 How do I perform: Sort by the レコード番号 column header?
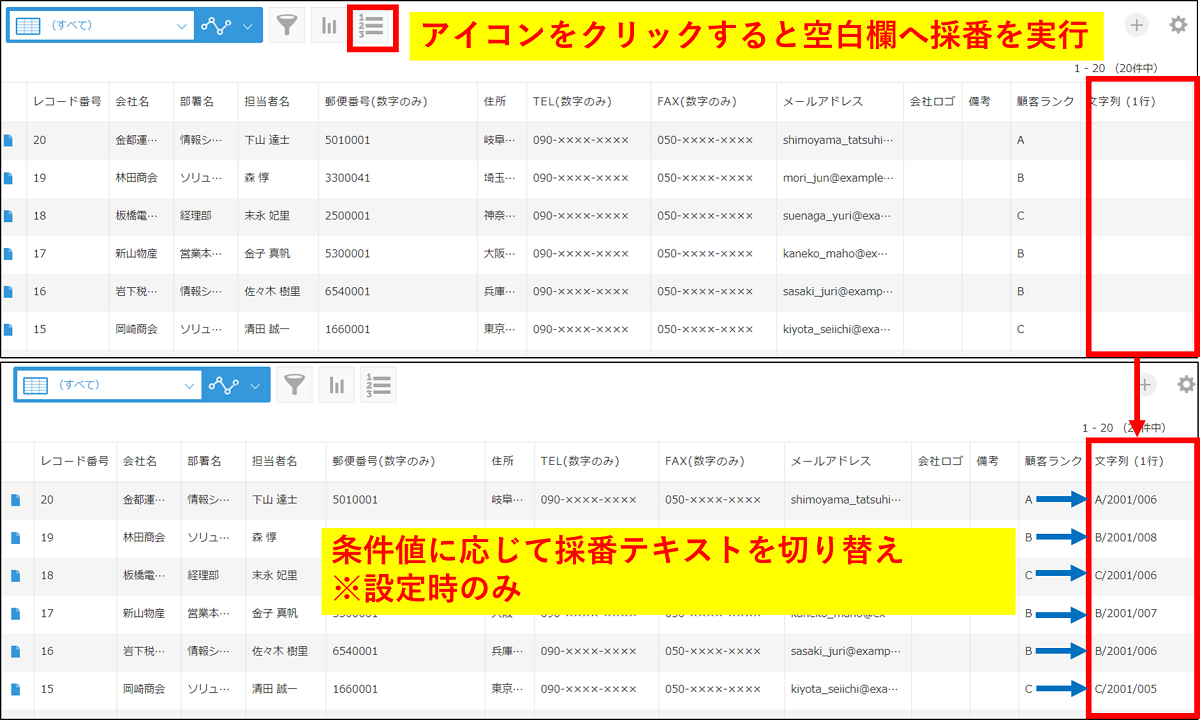69,101
